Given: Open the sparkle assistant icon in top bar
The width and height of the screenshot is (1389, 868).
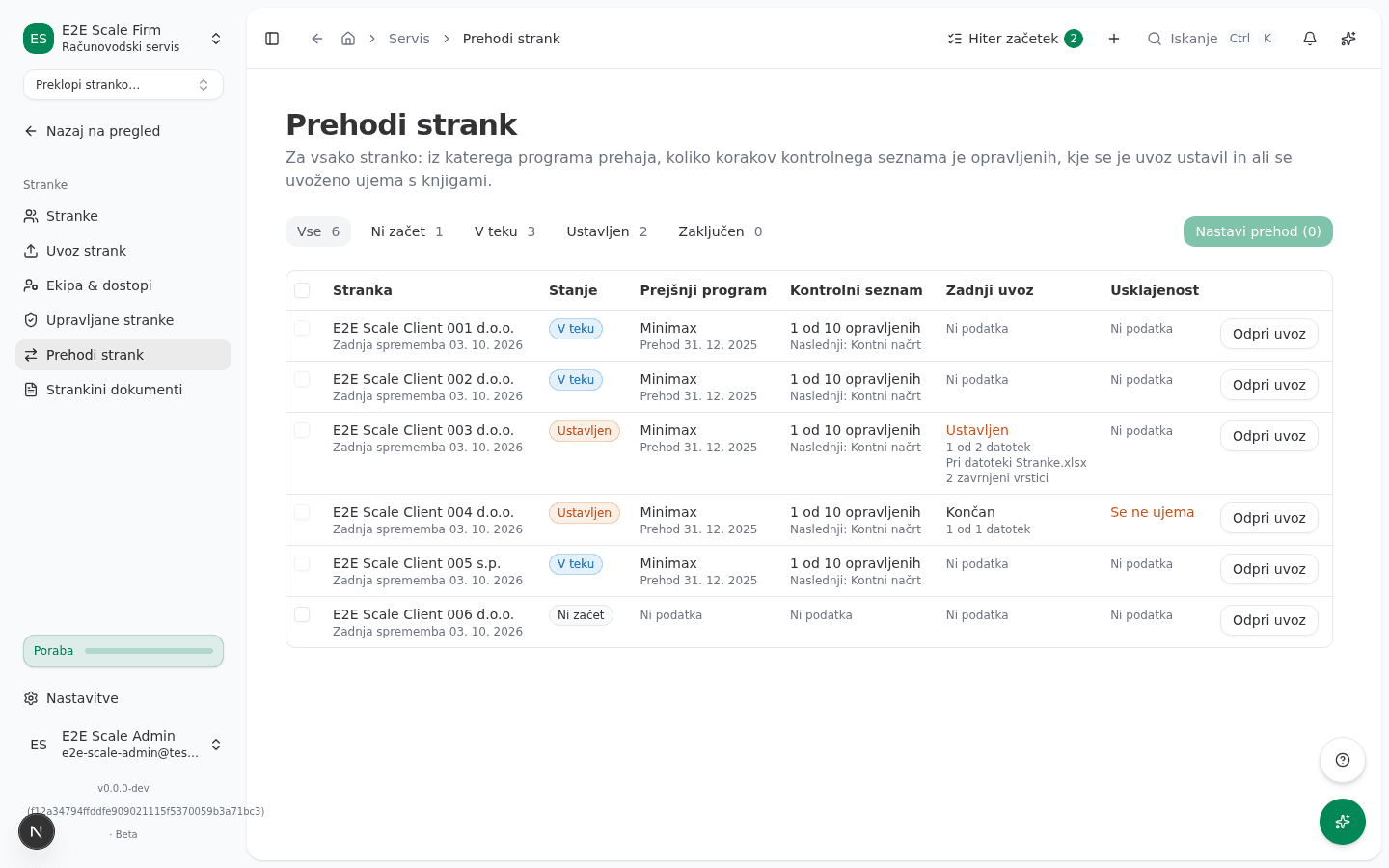Looking at the screenshot, I should (1348, 39).
